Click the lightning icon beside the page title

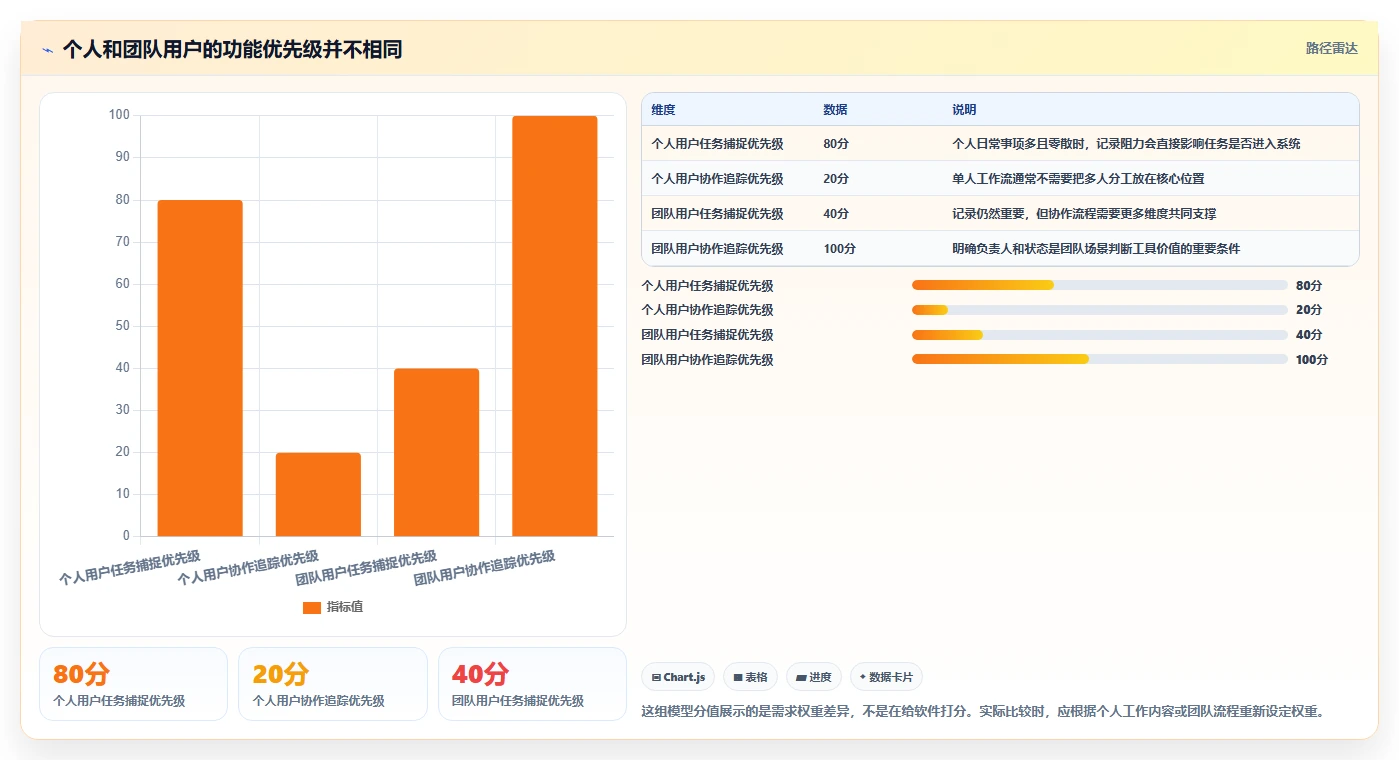point(48,50)
